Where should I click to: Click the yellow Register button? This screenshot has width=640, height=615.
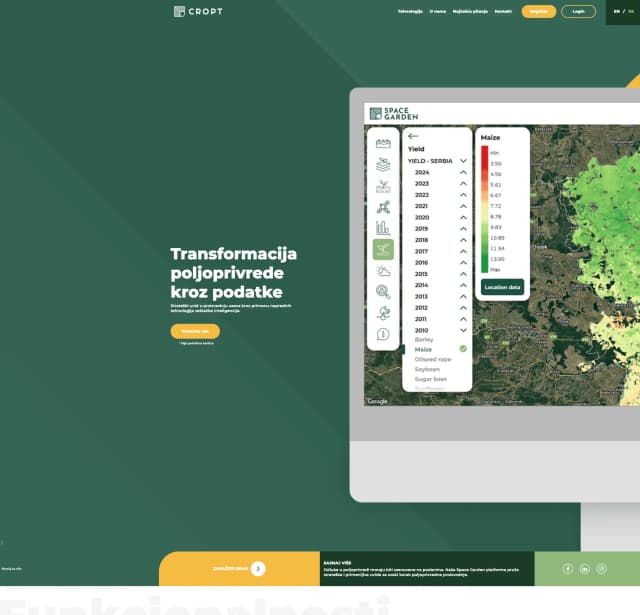click(538, 11)
